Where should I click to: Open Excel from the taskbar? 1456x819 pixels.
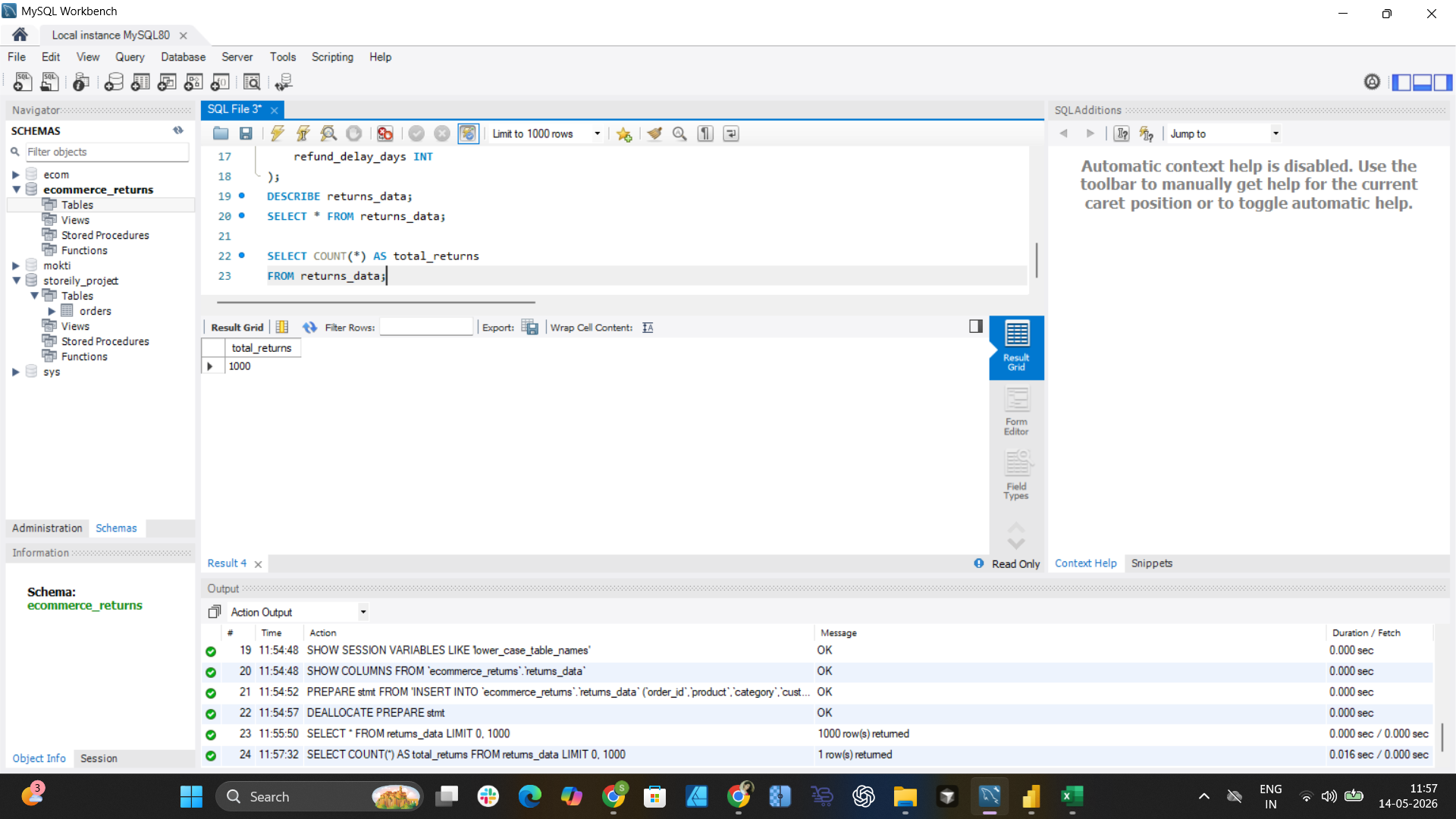tap(1072, 796)
